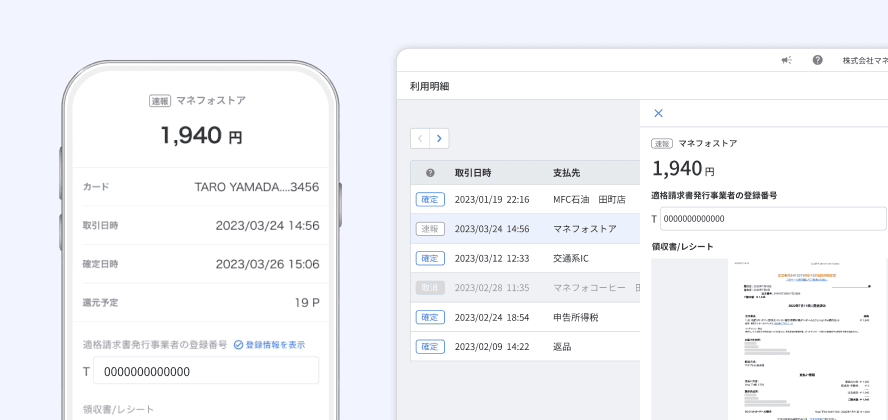Click the 1,940 円 amount on phone

tap(201, 135)
